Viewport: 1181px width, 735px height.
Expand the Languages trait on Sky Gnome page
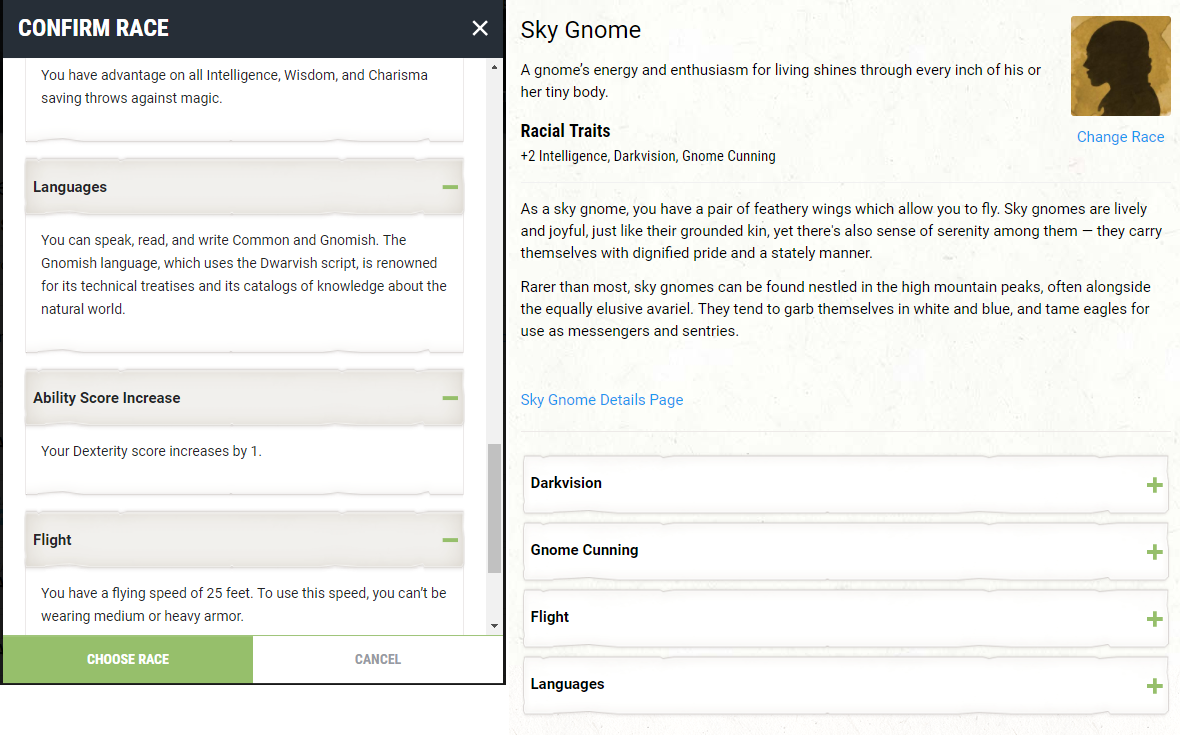pyautogui.click(x=1154, y=686)
